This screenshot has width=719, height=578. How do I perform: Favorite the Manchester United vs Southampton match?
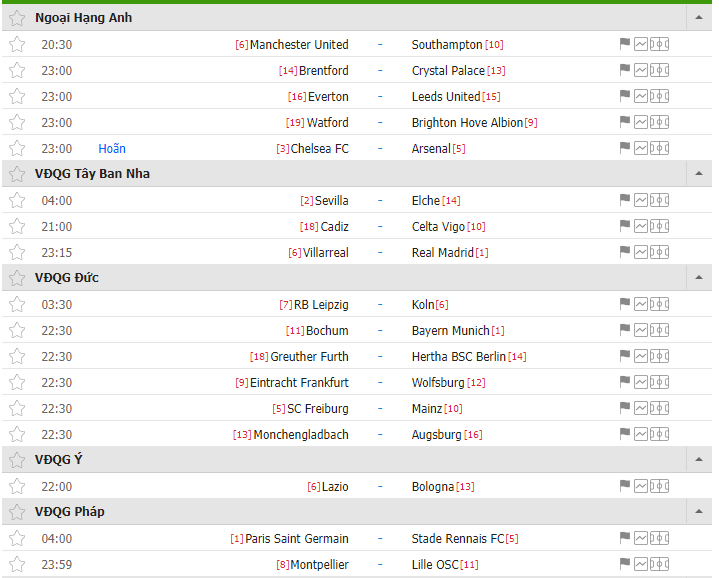click(x=17, y=44)
